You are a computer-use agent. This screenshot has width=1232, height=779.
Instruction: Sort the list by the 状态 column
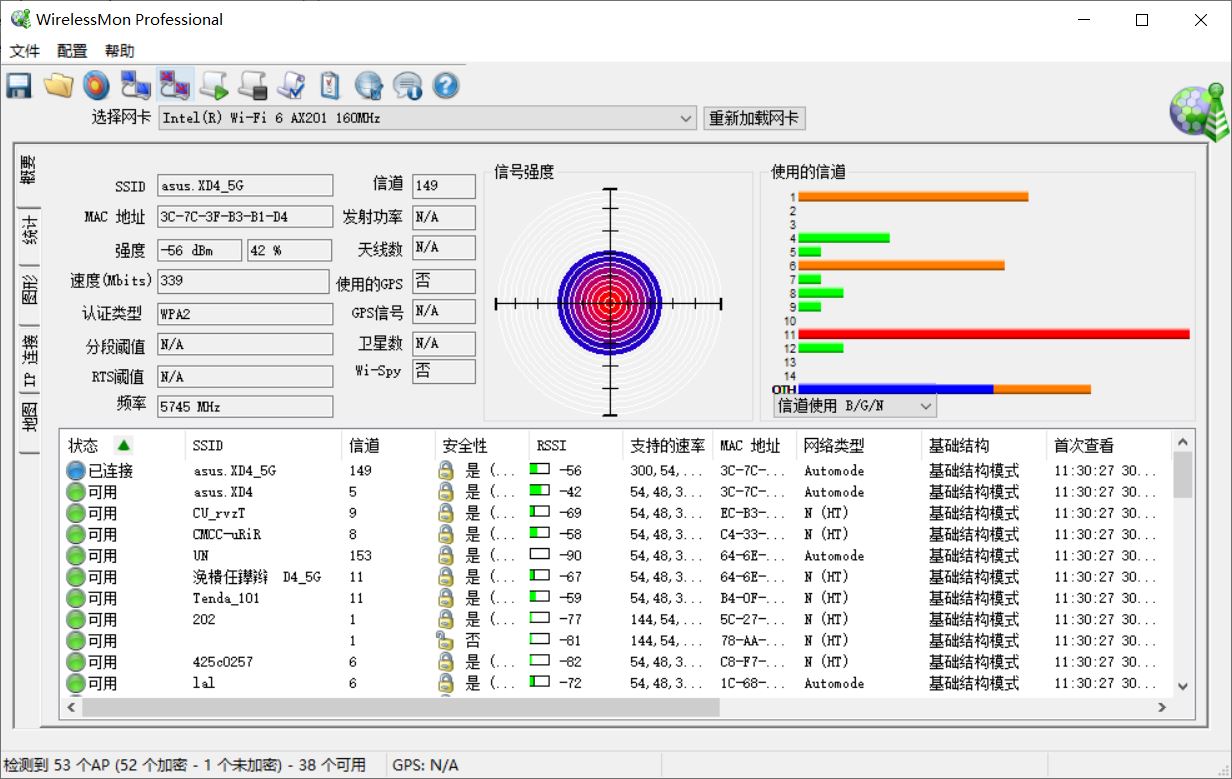point(84,446)
